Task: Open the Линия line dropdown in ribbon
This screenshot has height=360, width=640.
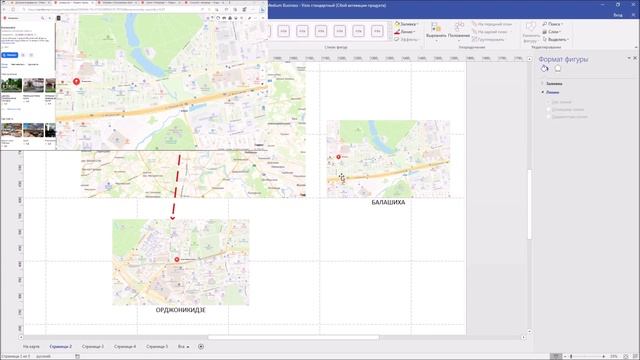Action: click(405, 32)
